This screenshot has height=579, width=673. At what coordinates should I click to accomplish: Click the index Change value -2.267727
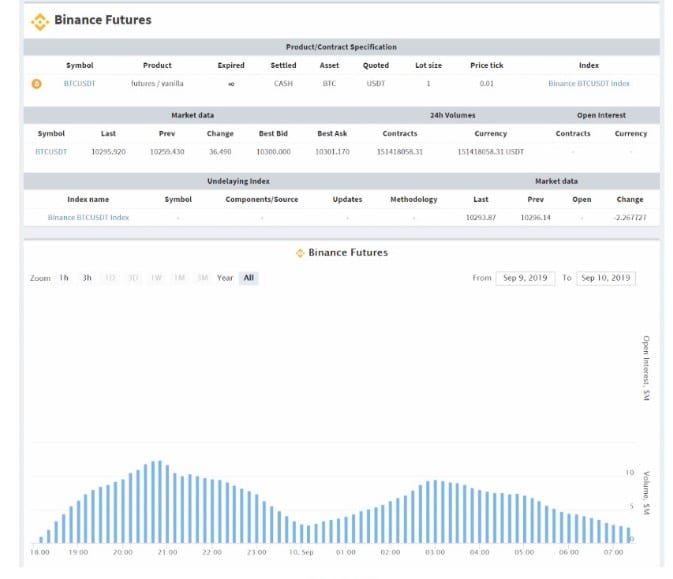click(x=630, y=218)
